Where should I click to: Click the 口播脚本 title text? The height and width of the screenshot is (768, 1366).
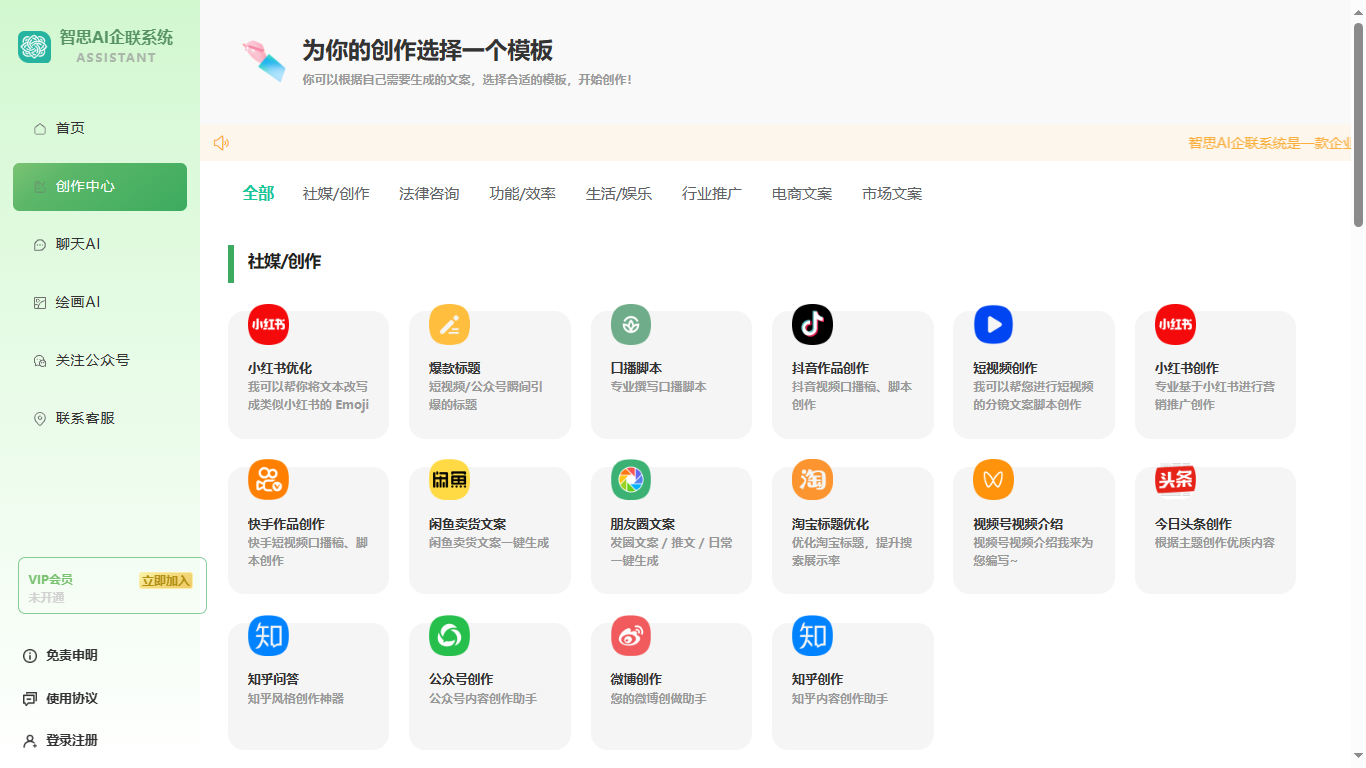[x=637, y=368]
